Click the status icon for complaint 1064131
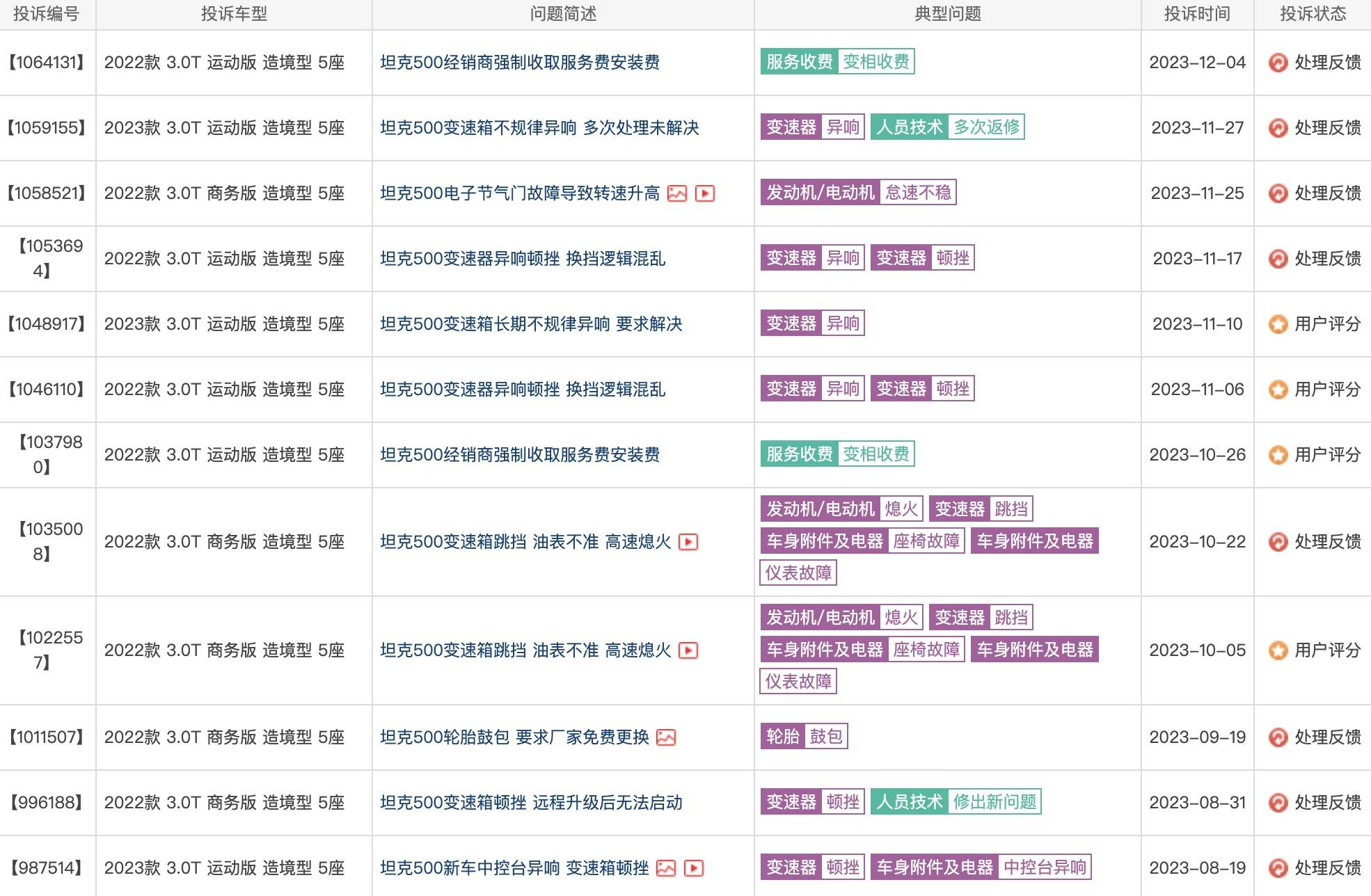The width and height of the screenshot is (1371, 896). (x=1278, y=63)
